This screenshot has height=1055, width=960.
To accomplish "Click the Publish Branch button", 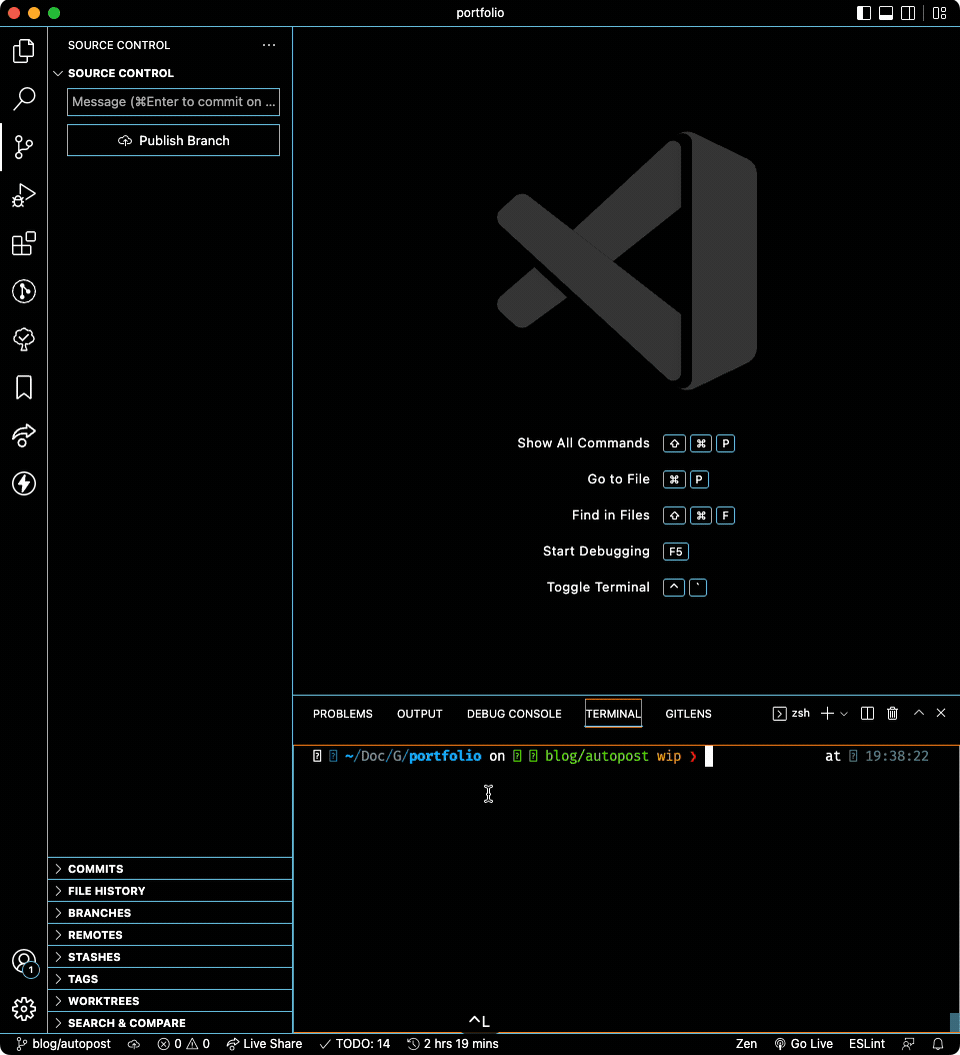I will pyautogui.click(x=172, y=140).
